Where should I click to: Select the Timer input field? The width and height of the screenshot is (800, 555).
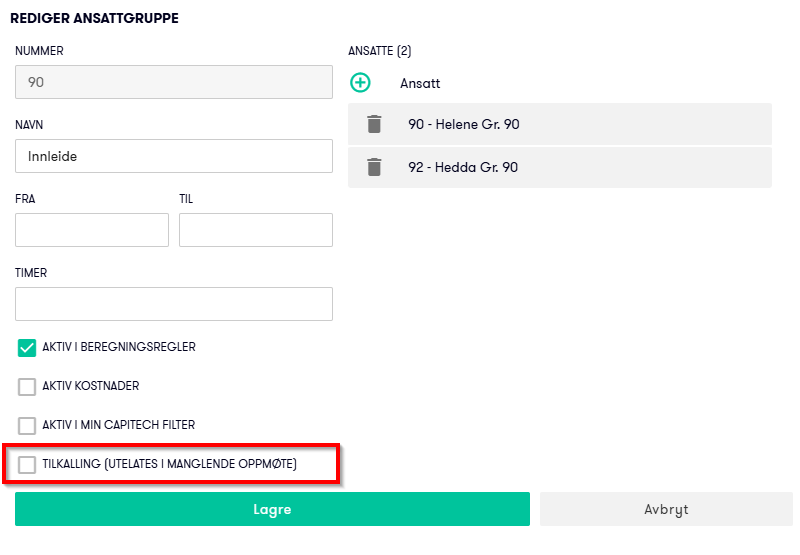pos(174,304)
